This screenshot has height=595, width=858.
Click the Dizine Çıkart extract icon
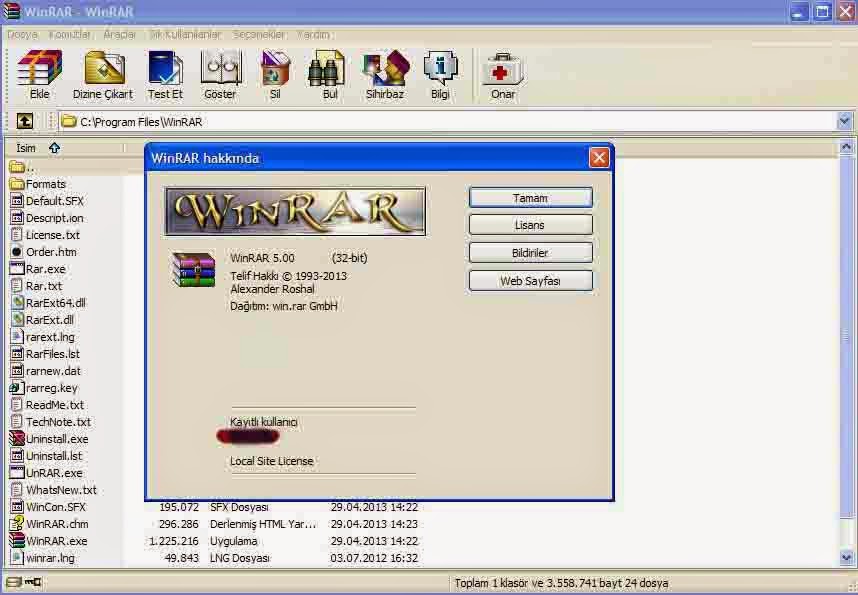pos(103,75)
